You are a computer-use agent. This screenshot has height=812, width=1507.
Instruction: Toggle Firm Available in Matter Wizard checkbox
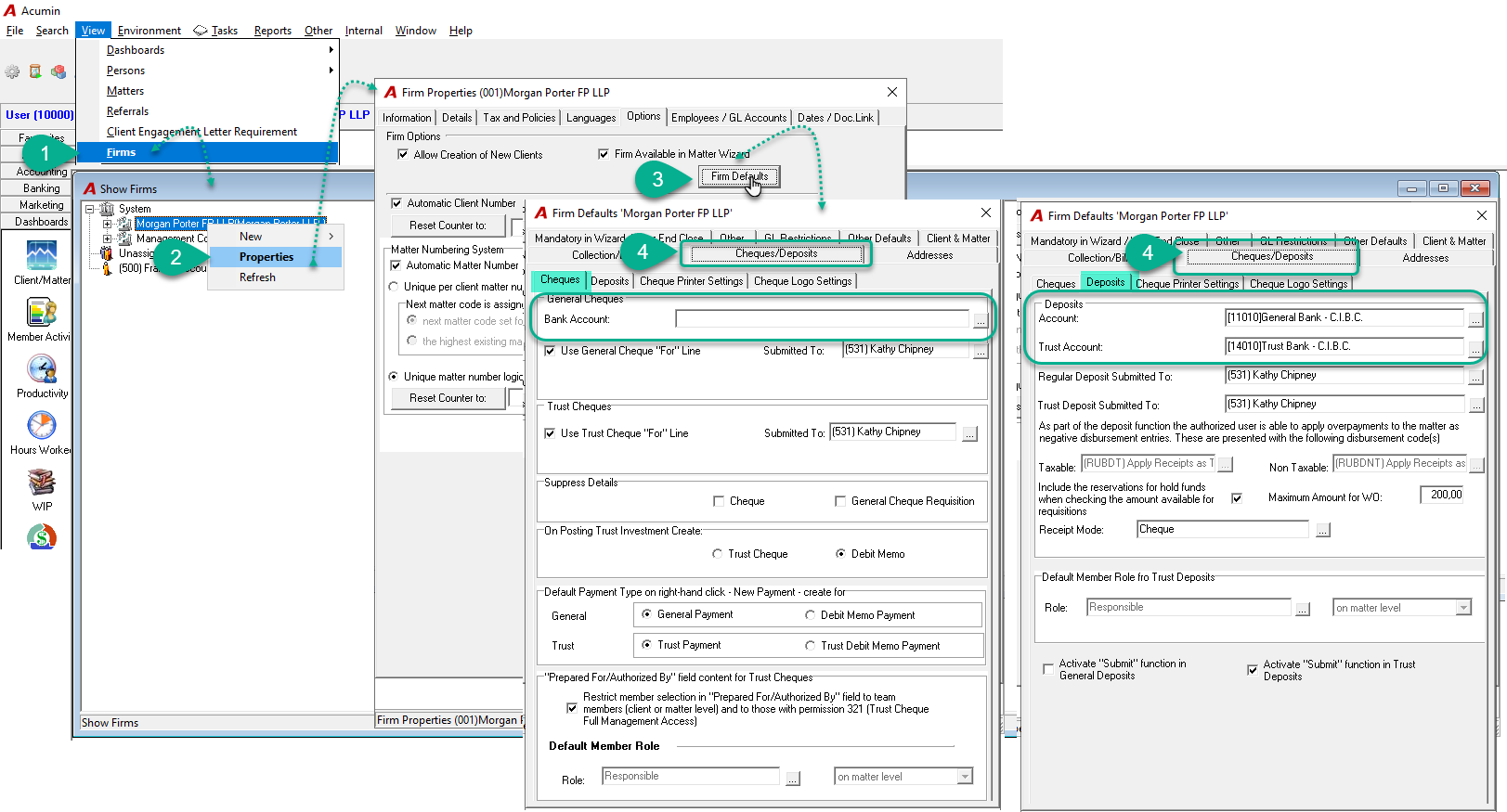click(604, 154)
